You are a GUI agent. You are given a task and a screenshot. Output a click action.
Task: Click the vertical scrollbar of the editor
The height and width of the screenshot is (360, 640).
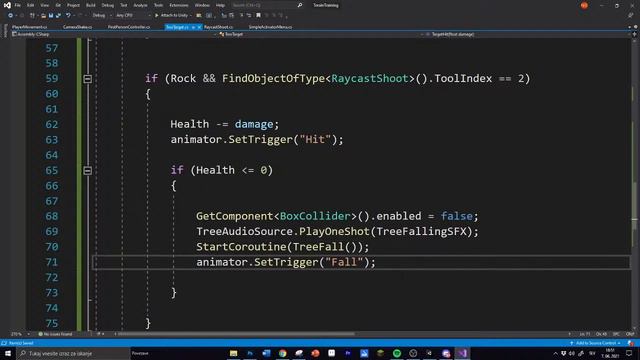[x=634, y=184]
